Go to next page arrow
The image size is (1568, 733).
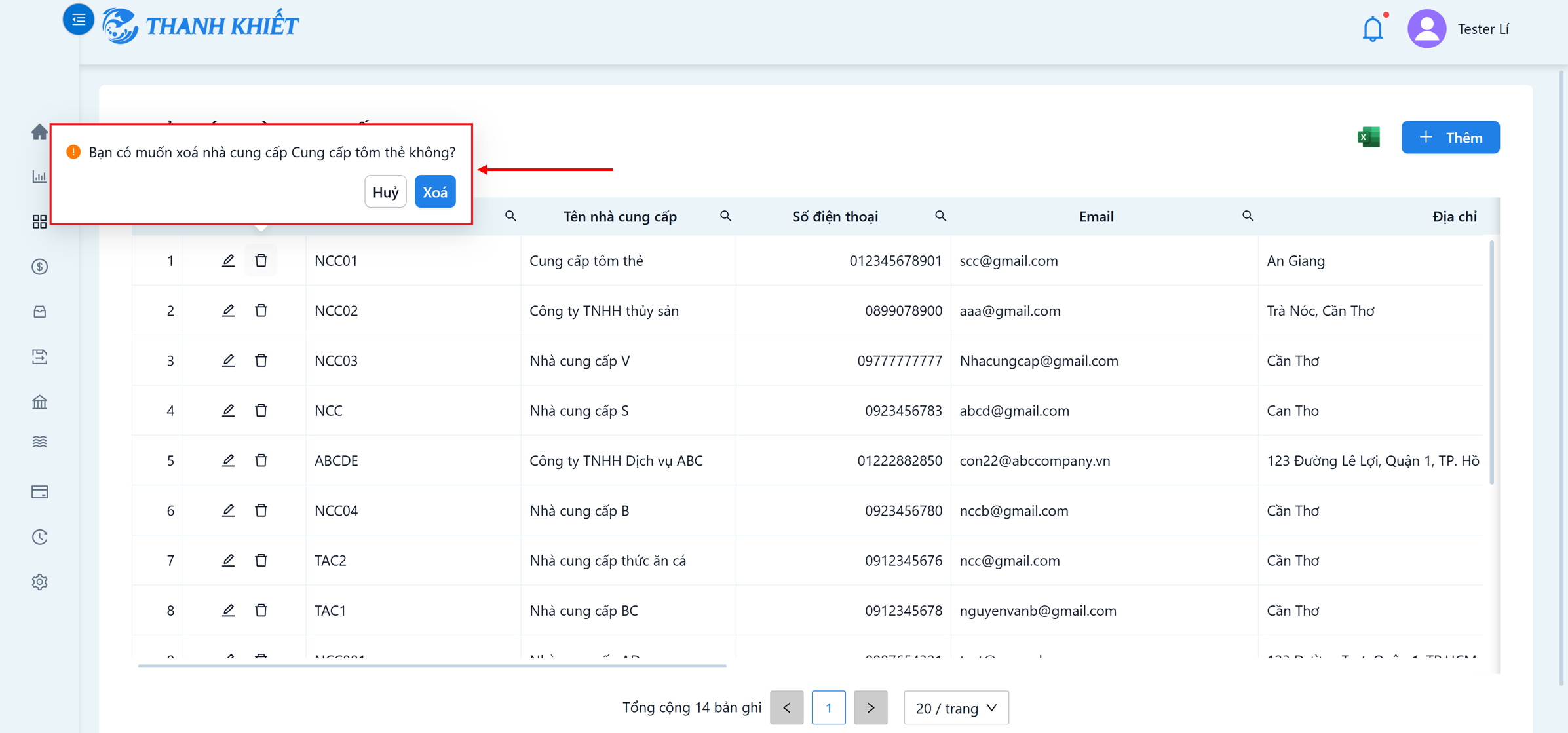click(870, 707)
